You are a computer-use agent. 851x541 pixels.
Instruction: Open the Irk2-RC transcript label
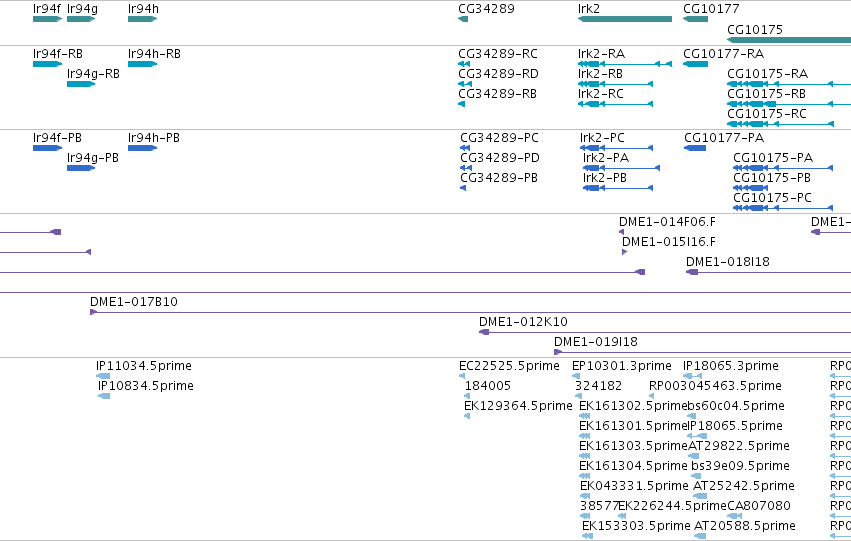tap(601, 94)
